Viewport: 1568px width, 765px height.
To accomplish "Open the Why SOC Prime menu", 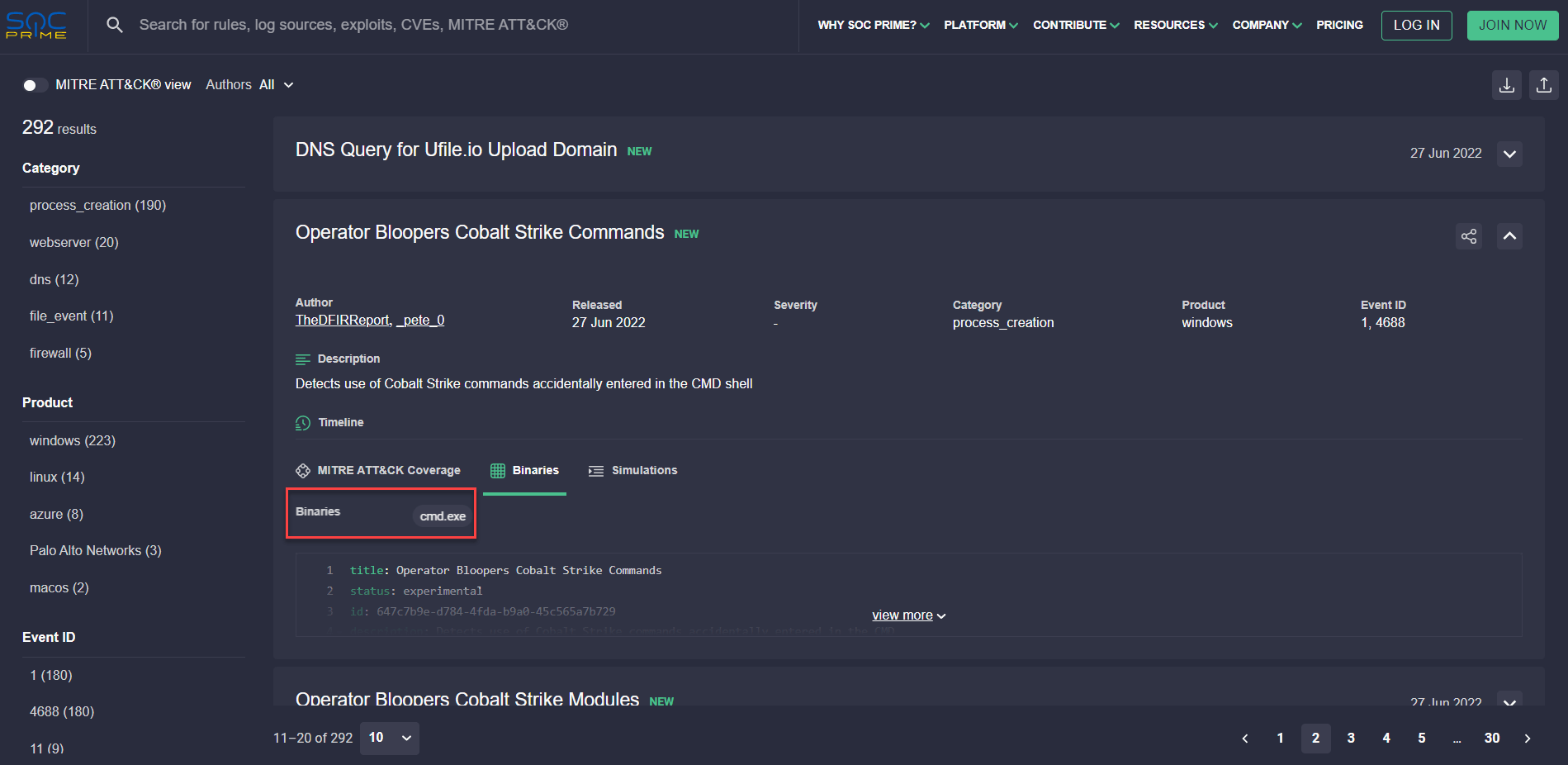I will coord(874,25).
